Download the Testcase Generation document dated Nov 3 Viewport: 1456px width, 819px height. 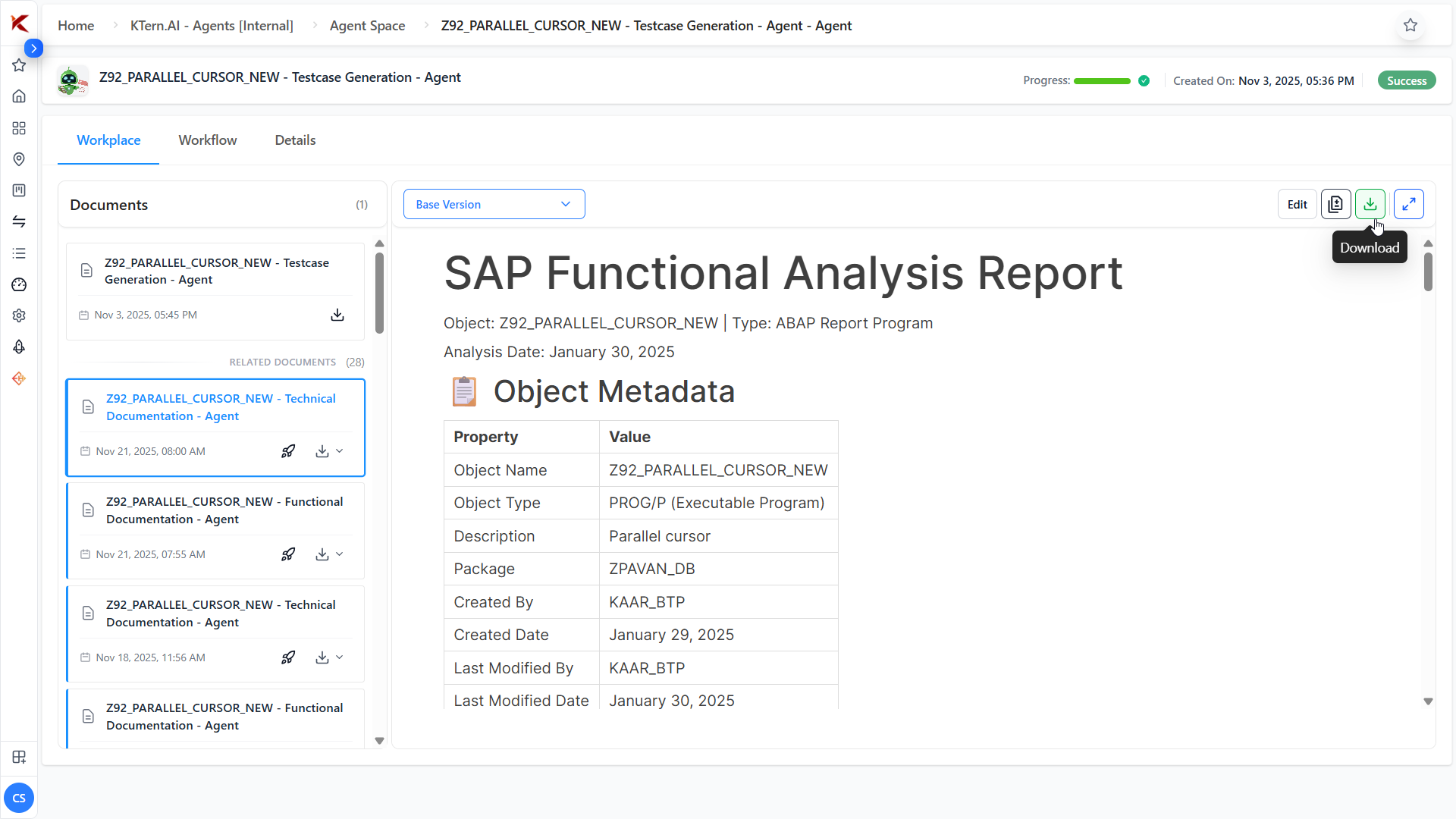tap(337, 315)
